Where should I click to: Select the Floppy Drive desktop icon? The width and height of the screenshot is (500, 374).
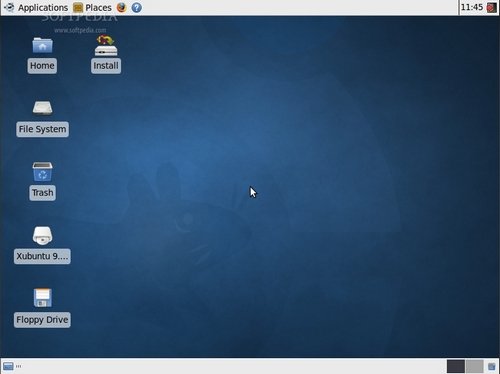[42, 298]
